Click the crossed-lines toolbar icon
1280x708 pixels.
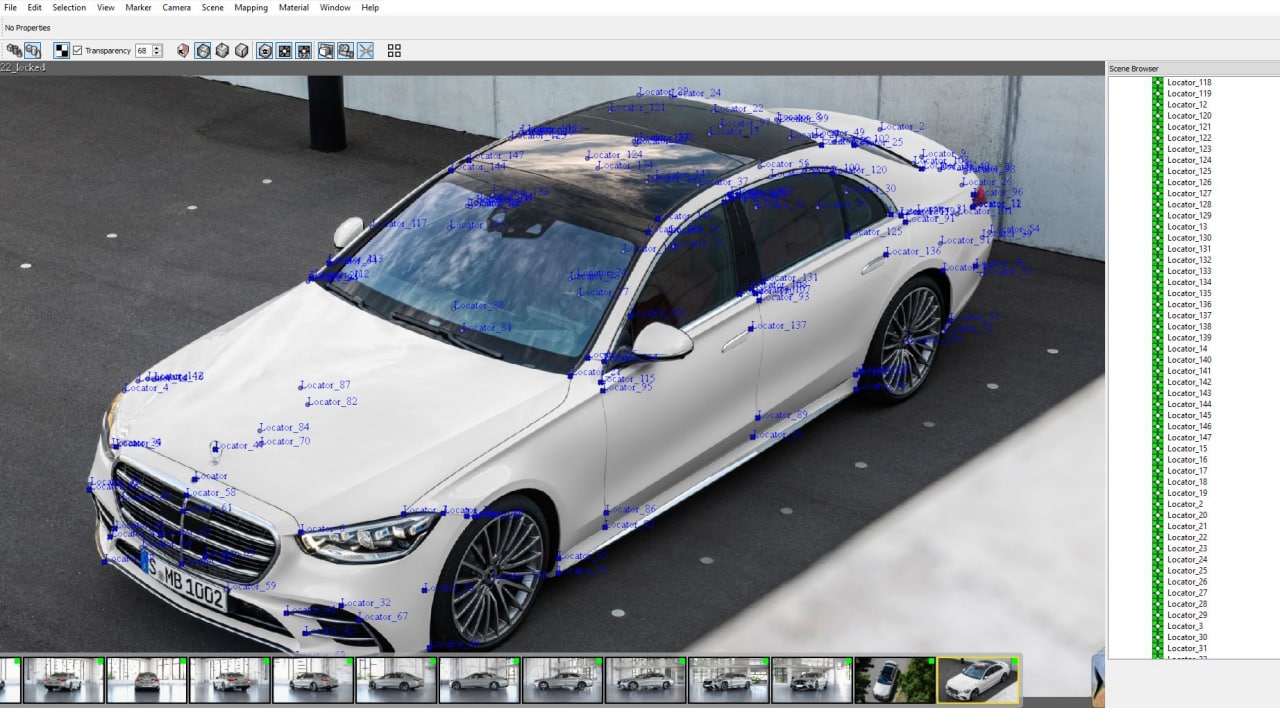click(x=365, y=50)
